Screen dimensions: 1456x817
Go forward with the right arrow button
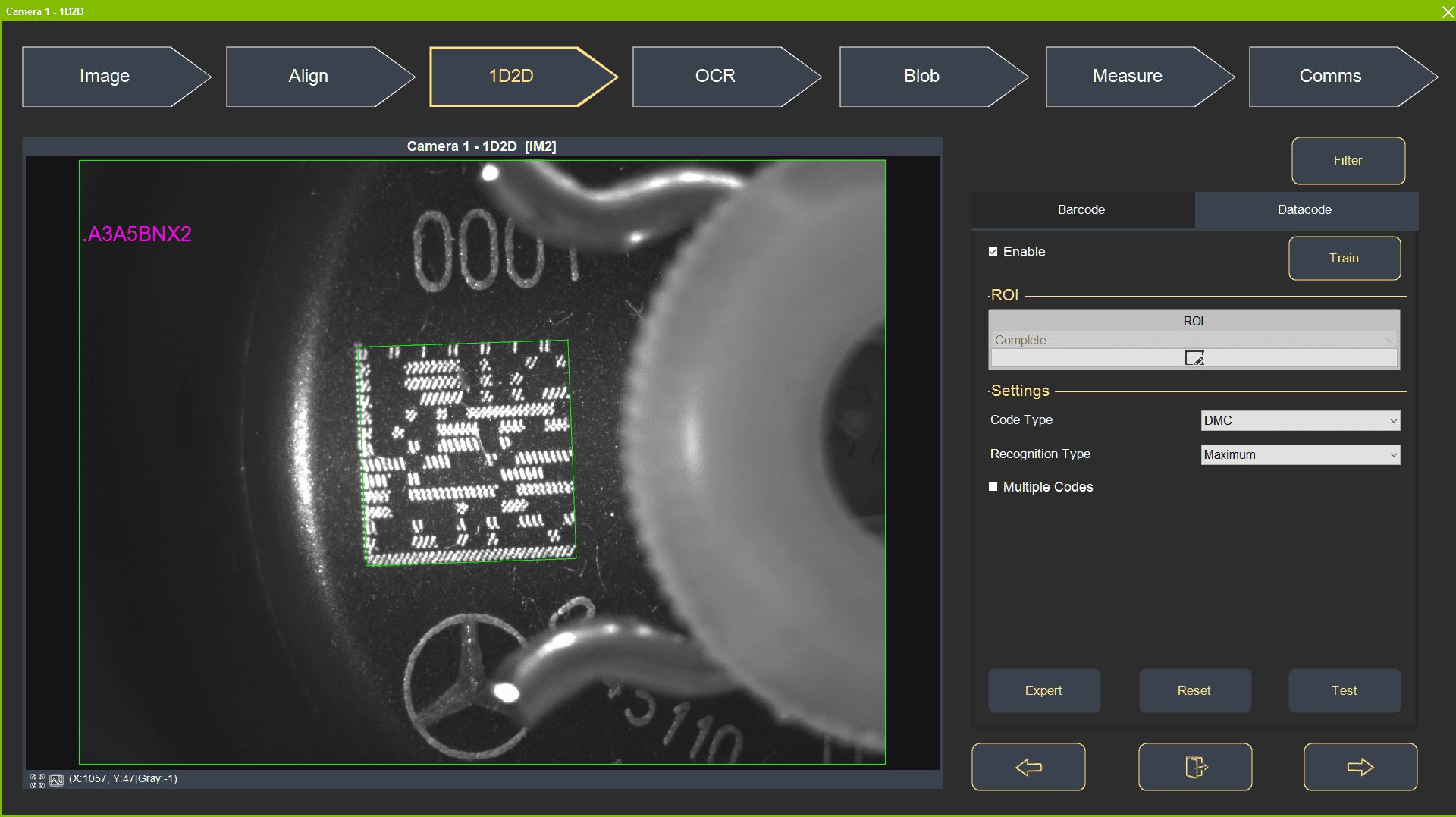1360,767
